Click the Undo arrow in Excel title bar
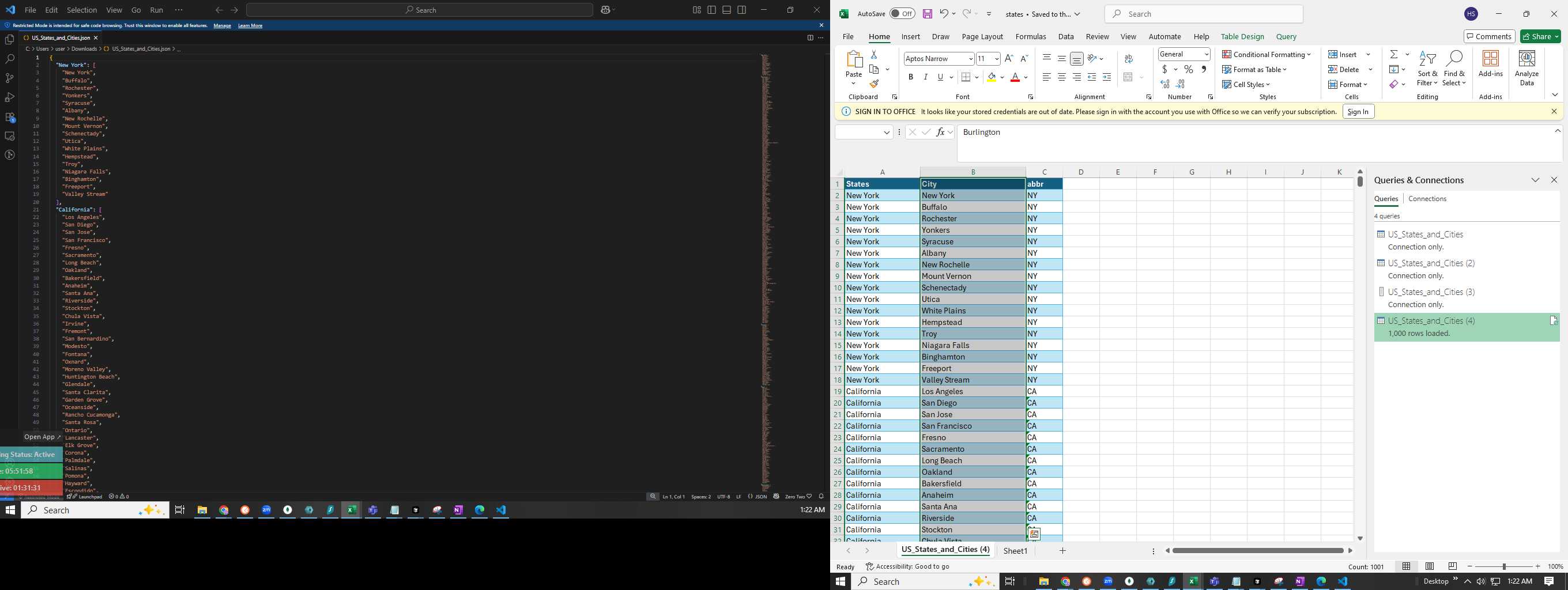 [944, 14]
